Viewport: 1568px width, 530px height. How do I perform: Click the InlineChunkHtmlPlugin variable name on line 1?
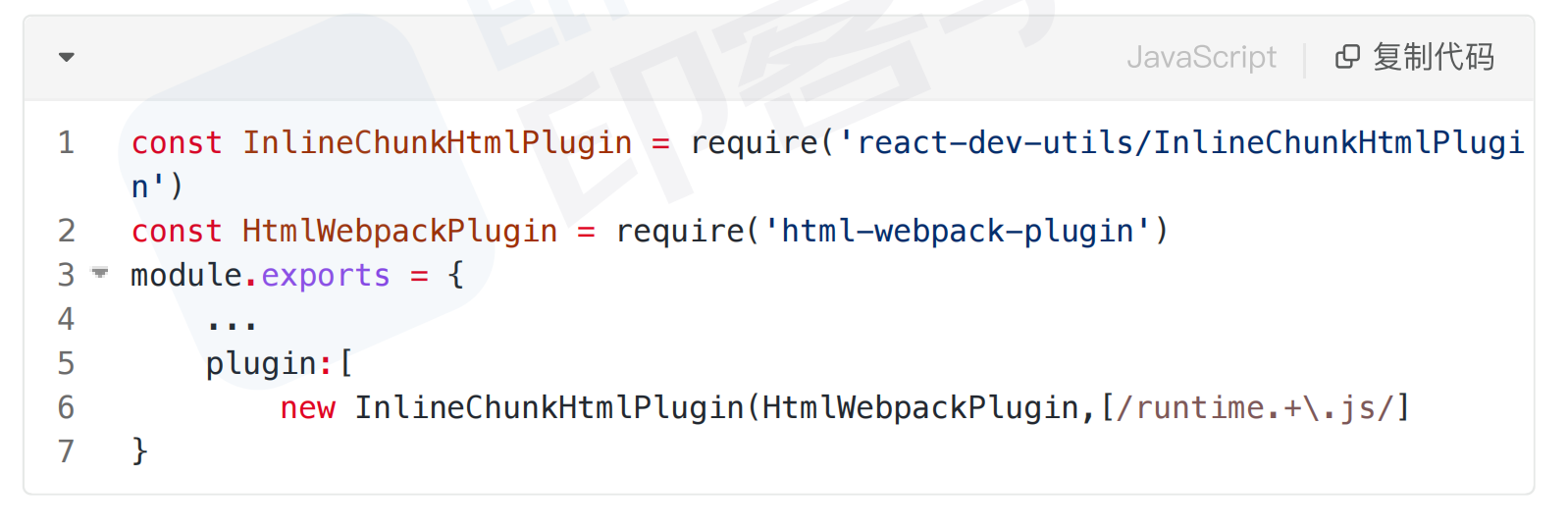click(x=438, y=143)
